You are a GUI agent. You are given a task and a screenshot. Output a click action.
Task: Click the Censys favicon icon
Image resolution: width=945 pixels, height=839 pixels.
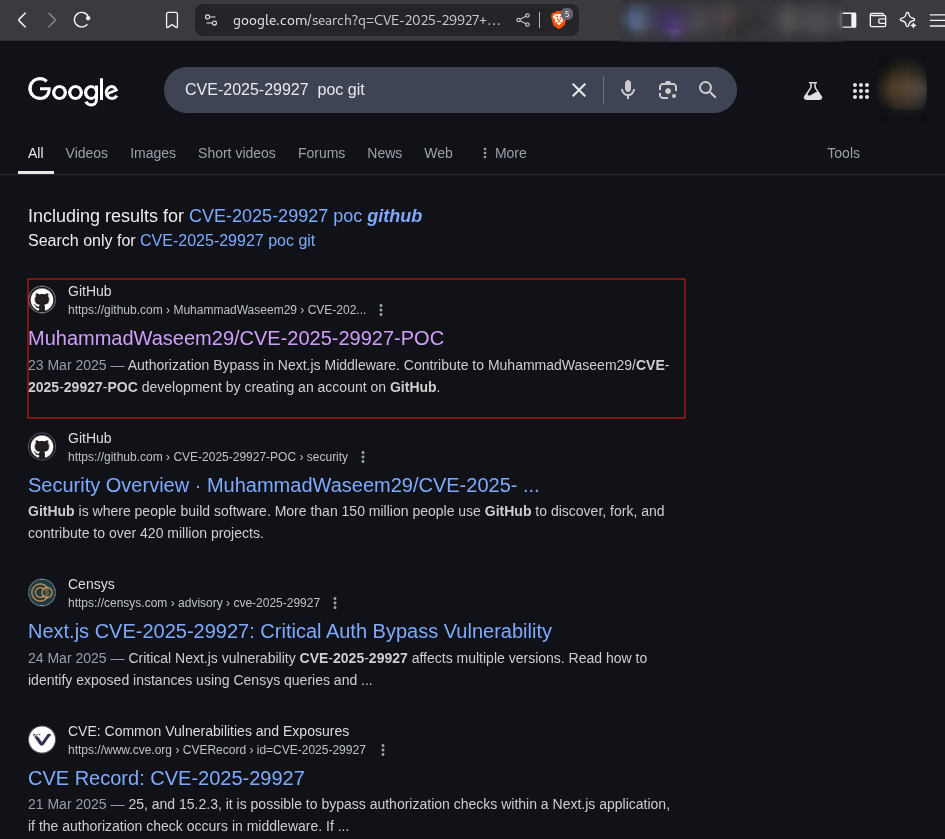(42, 592)
